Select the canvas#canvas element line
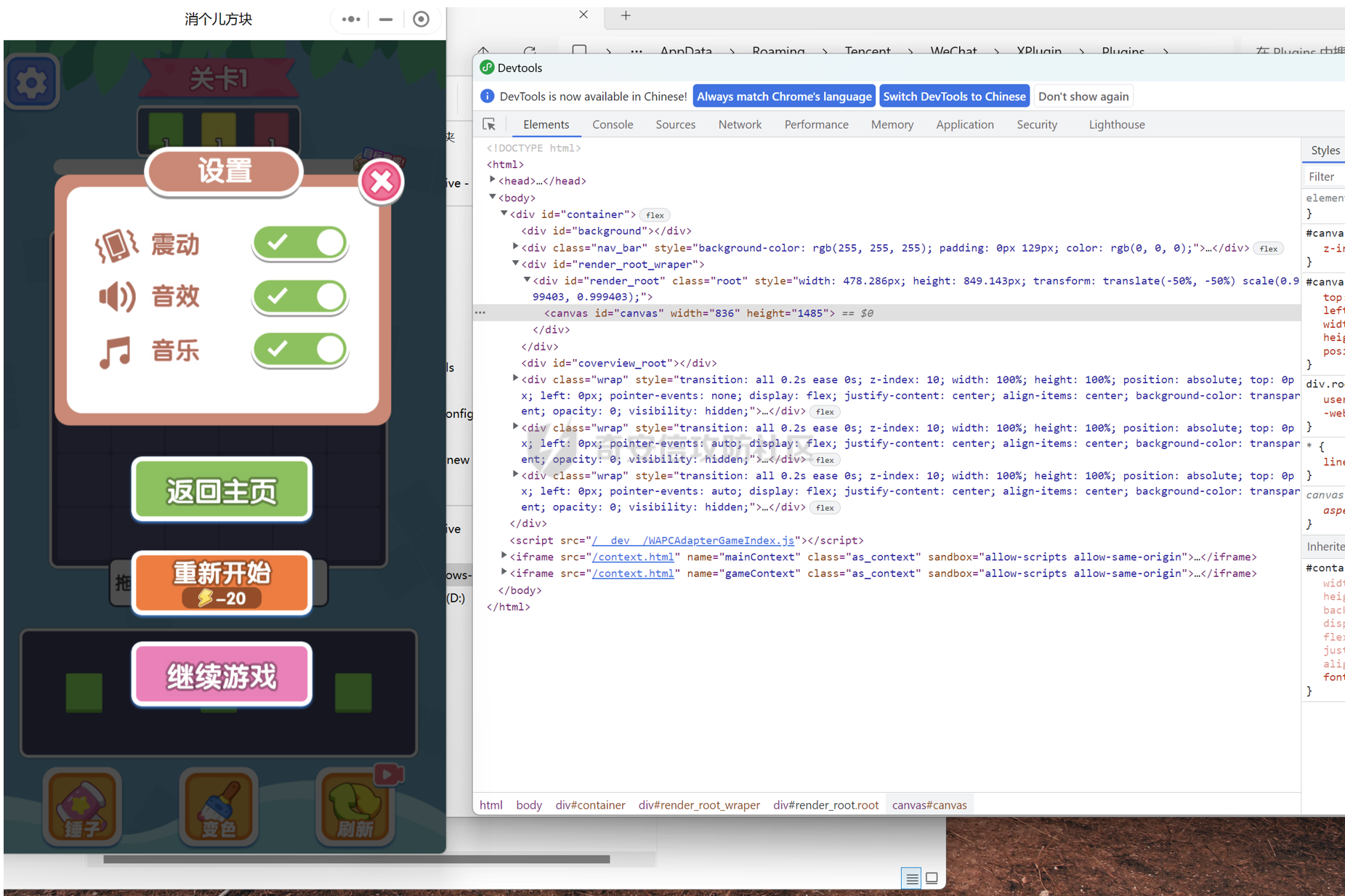The width and height of the screenshot is (1345, 896). point(886,313)
